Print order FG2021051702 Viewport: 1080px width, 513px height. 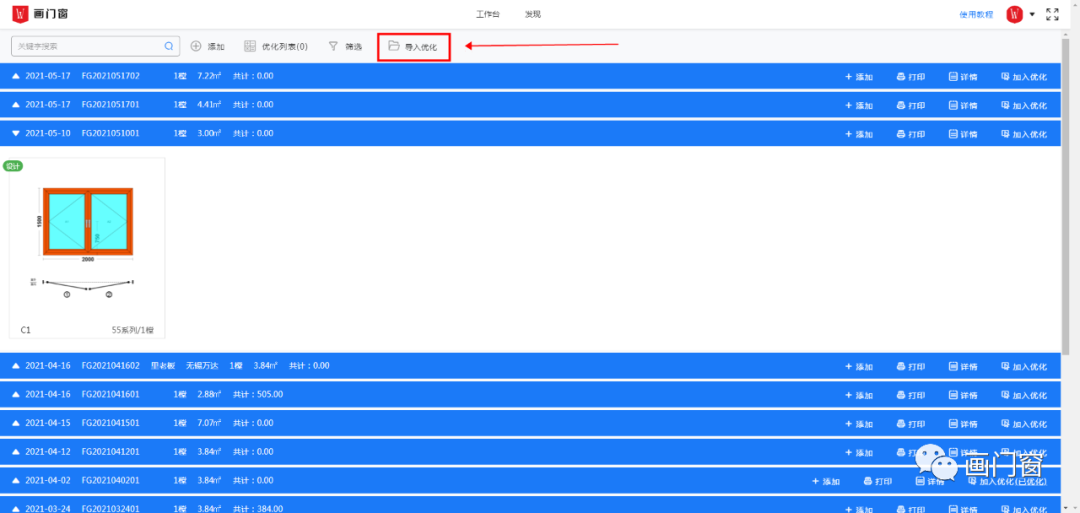(x=910, y=76)
